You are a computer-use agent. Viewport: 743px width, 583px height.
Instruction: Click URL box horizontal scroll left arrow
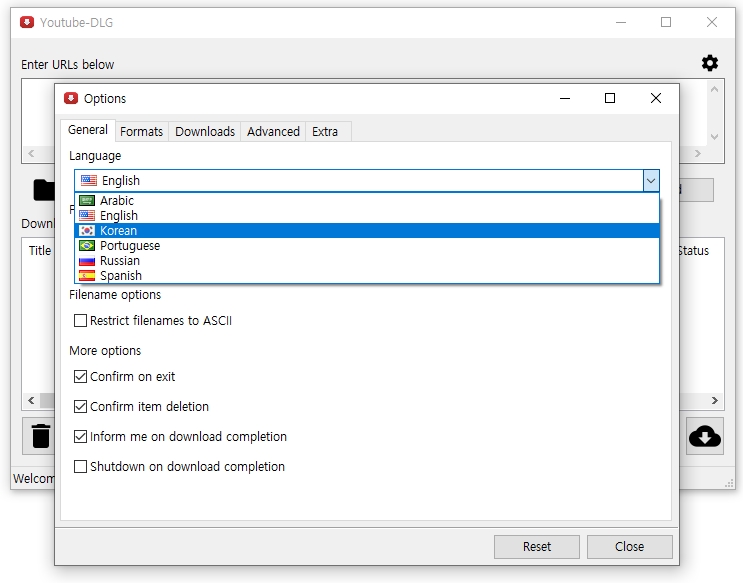[31, 154]
